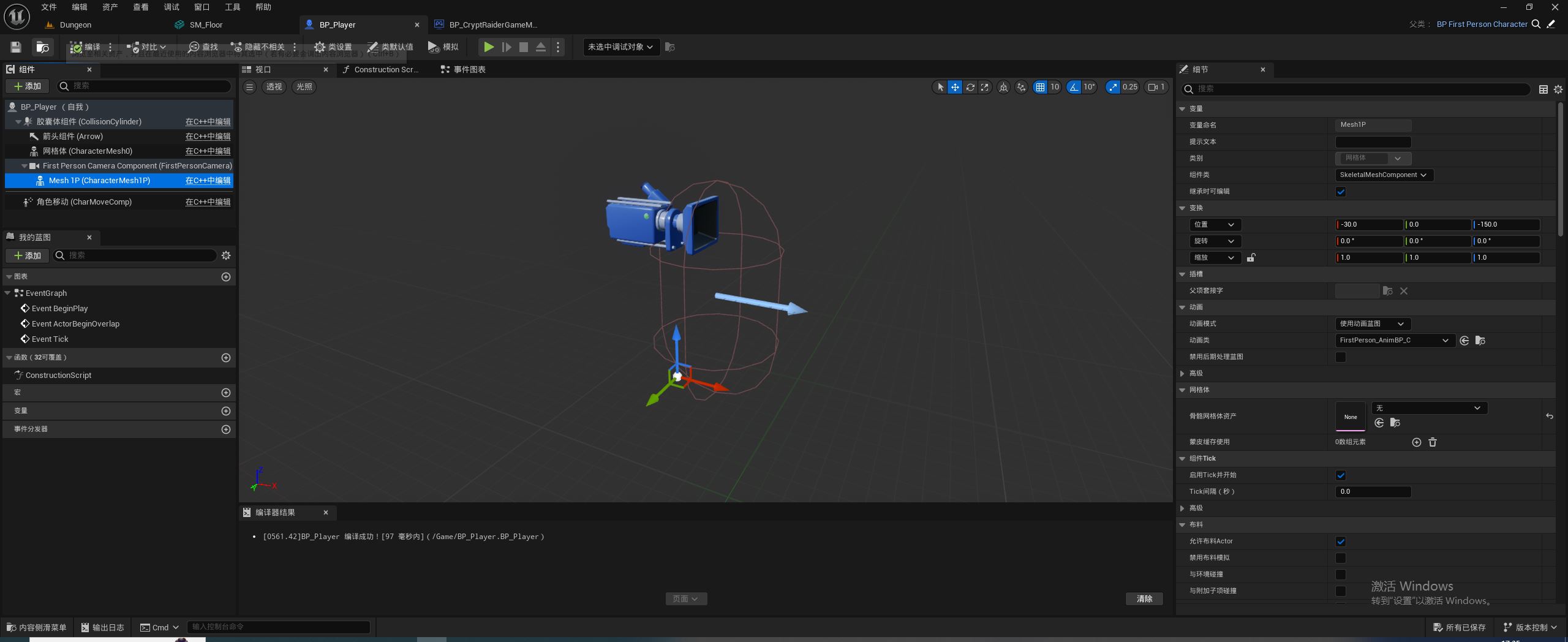The height and width of the screenshot is (642, 1568).
Task: Click the 编译 (Compile) button
Action: 85,47
